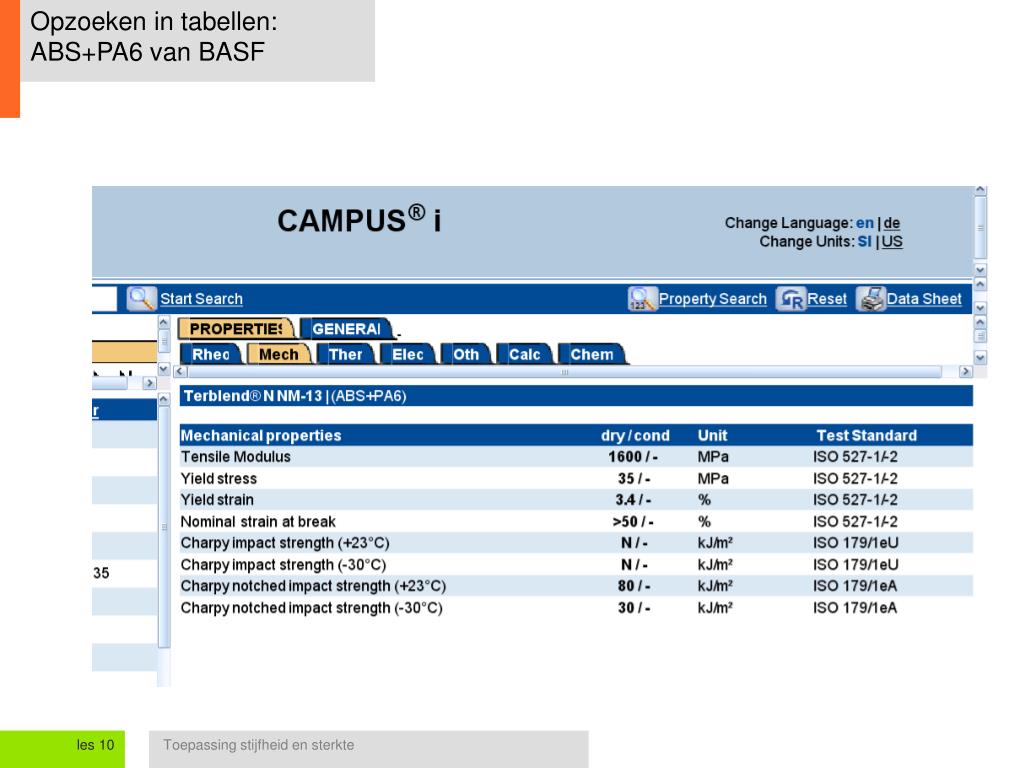1024x768 pixels.
Task: Click the Property Search magnifier icon
Action: tap(641, 298)
